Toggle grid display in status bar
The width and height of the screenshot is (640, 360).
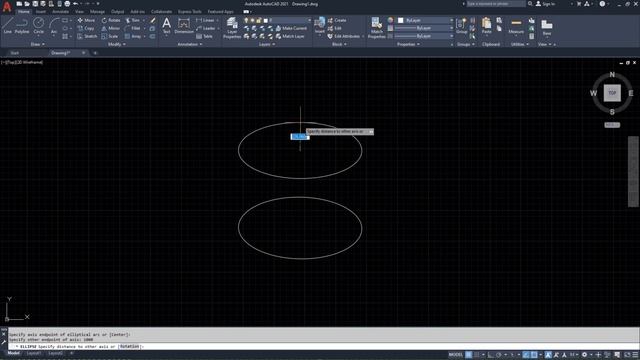(x=469, y=355)
